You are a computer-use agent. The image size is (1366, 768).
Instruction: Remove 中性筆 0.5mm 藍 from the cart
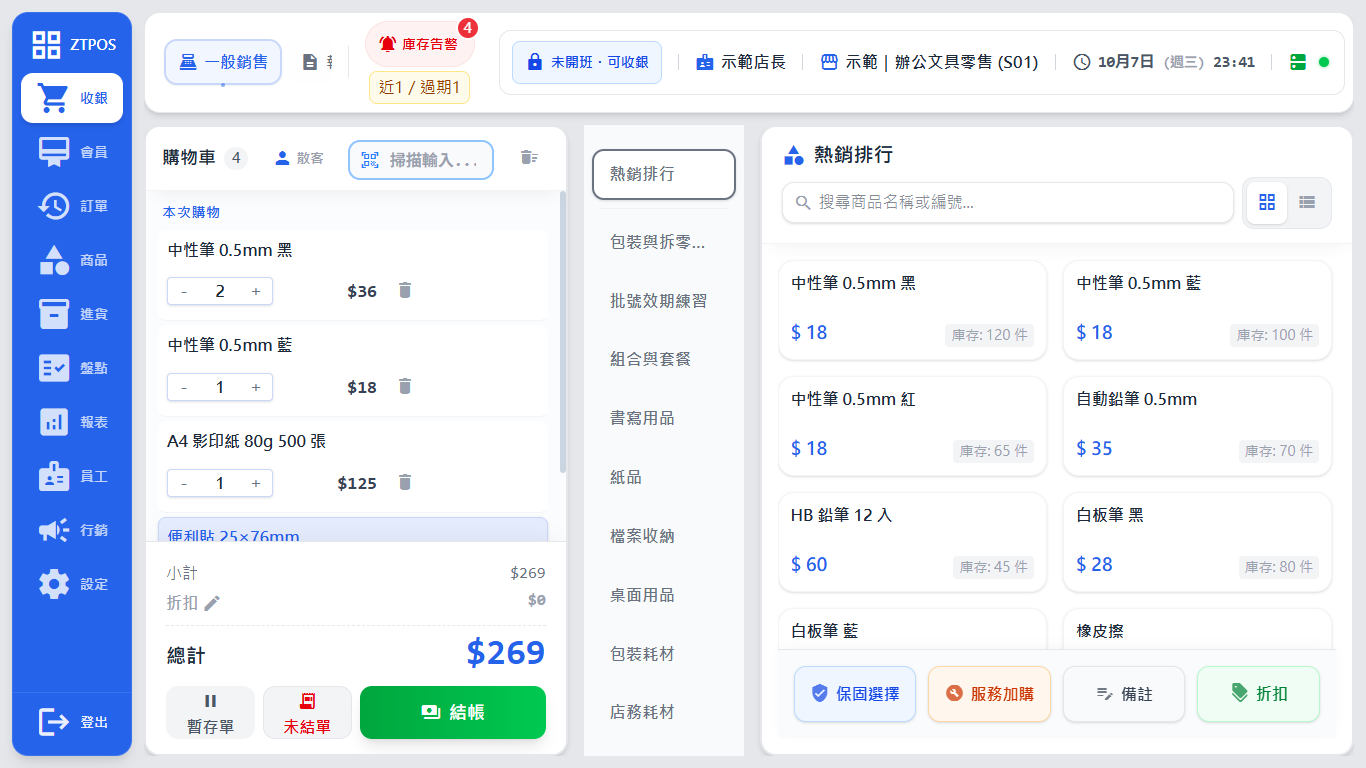click(x=405, y=386)
